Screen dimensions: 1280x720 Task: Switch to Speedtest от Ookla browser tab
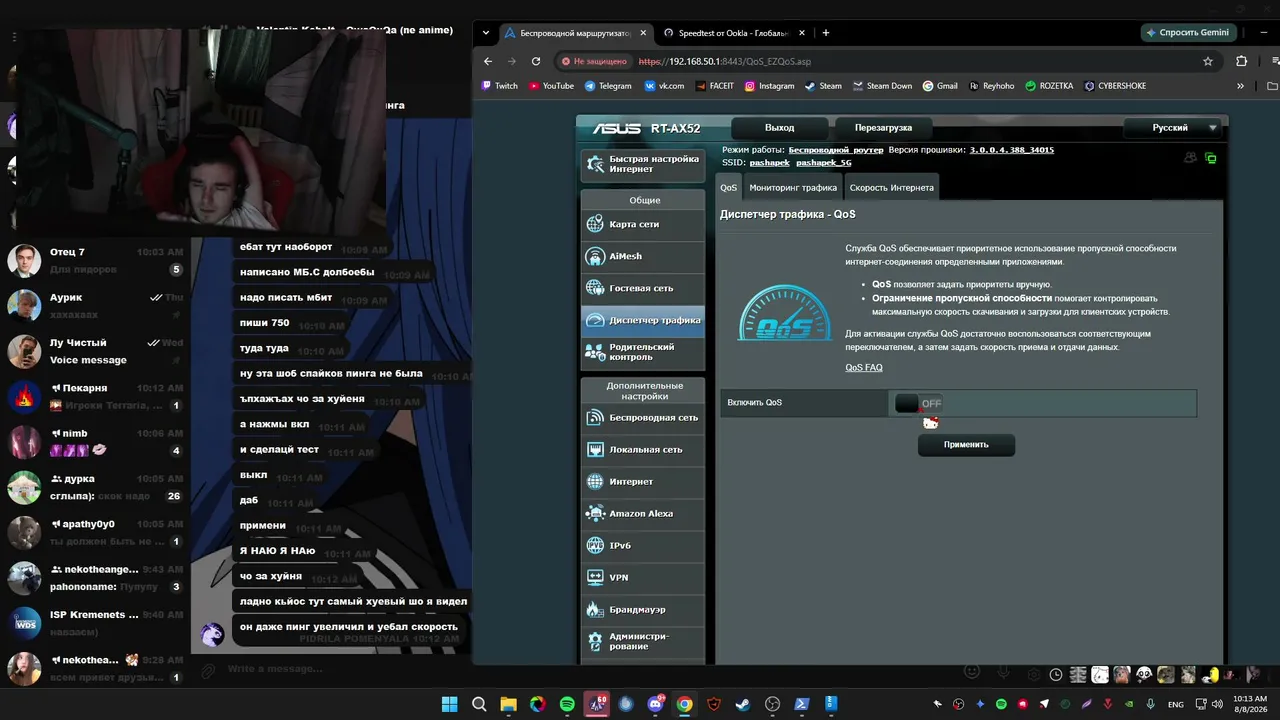point(735,32)
